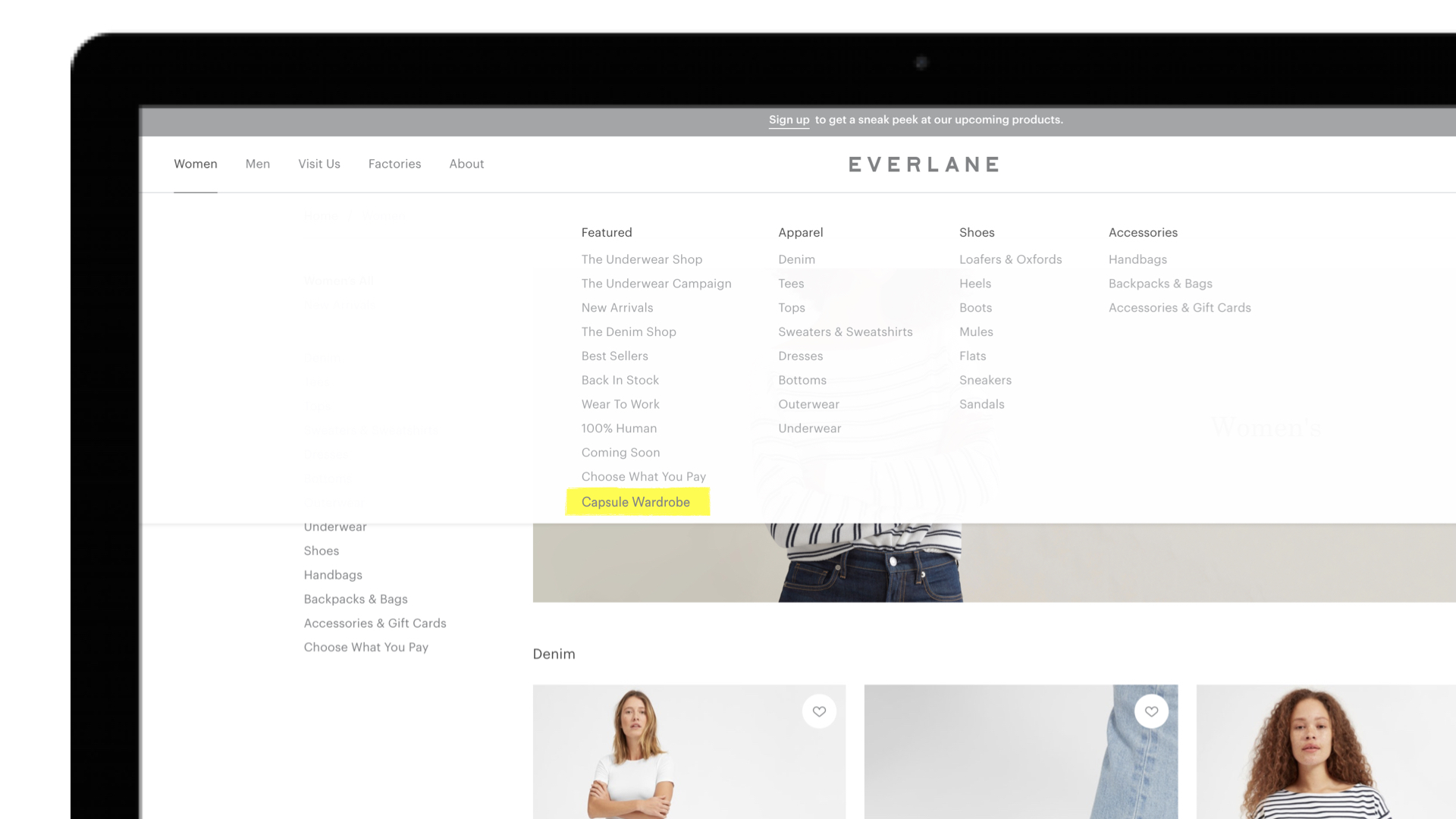The width and height of the screenshot is (1456, 819).
Task: Select Coming Soon
Action: tap(620, 453)
